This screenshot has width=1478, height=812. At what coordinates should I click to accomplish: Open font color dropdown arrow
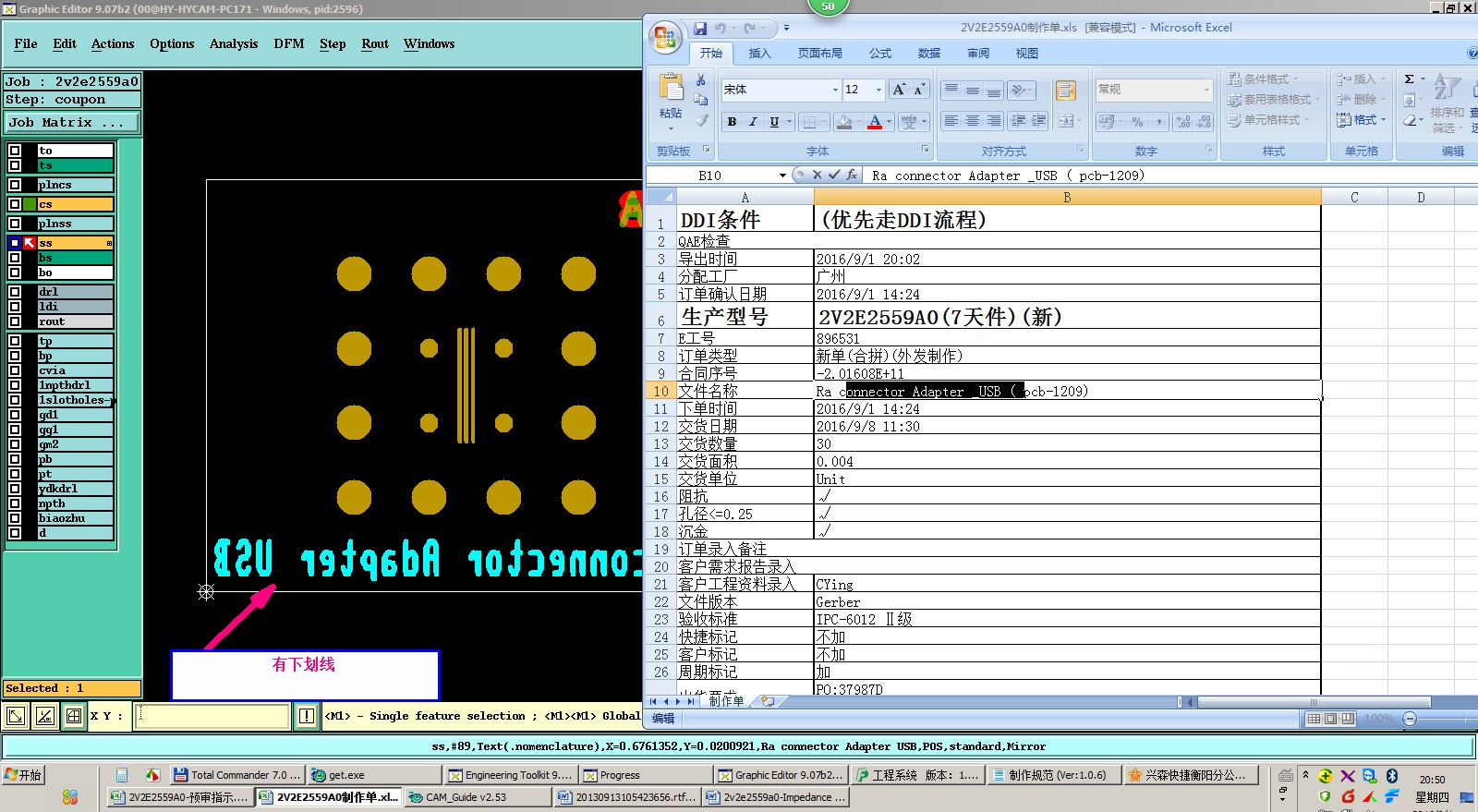click(x=889, y=121)
